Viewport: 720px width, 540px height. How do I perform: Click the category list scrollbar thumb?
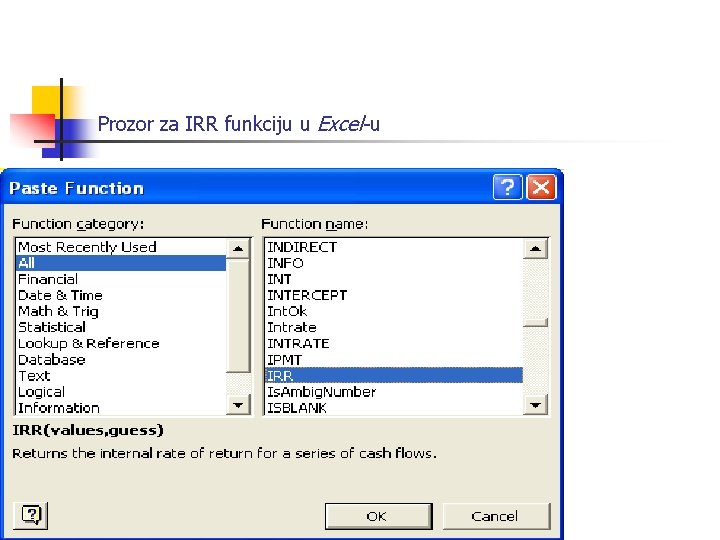(x=238, y=316)
